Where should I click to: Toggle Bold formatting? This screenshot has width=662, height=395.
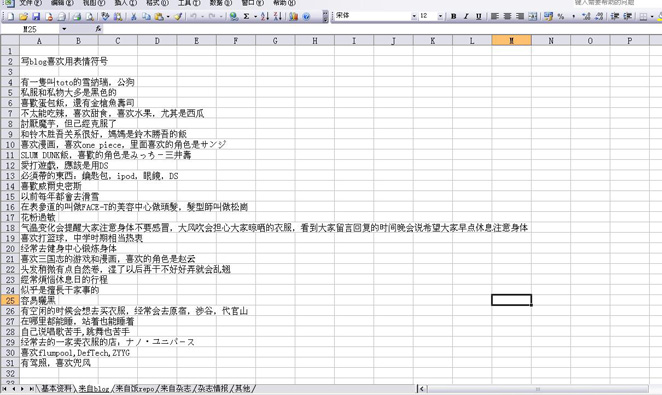454,16
